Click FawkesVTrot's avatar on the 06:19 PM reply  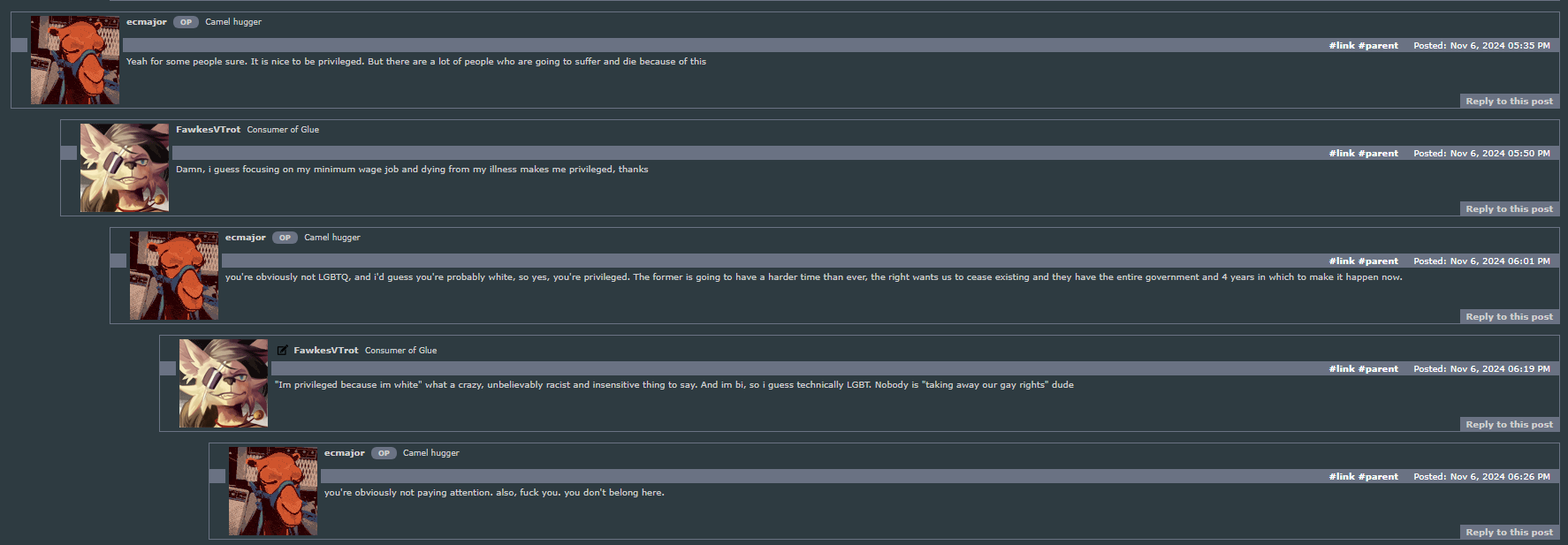point(223,382)
